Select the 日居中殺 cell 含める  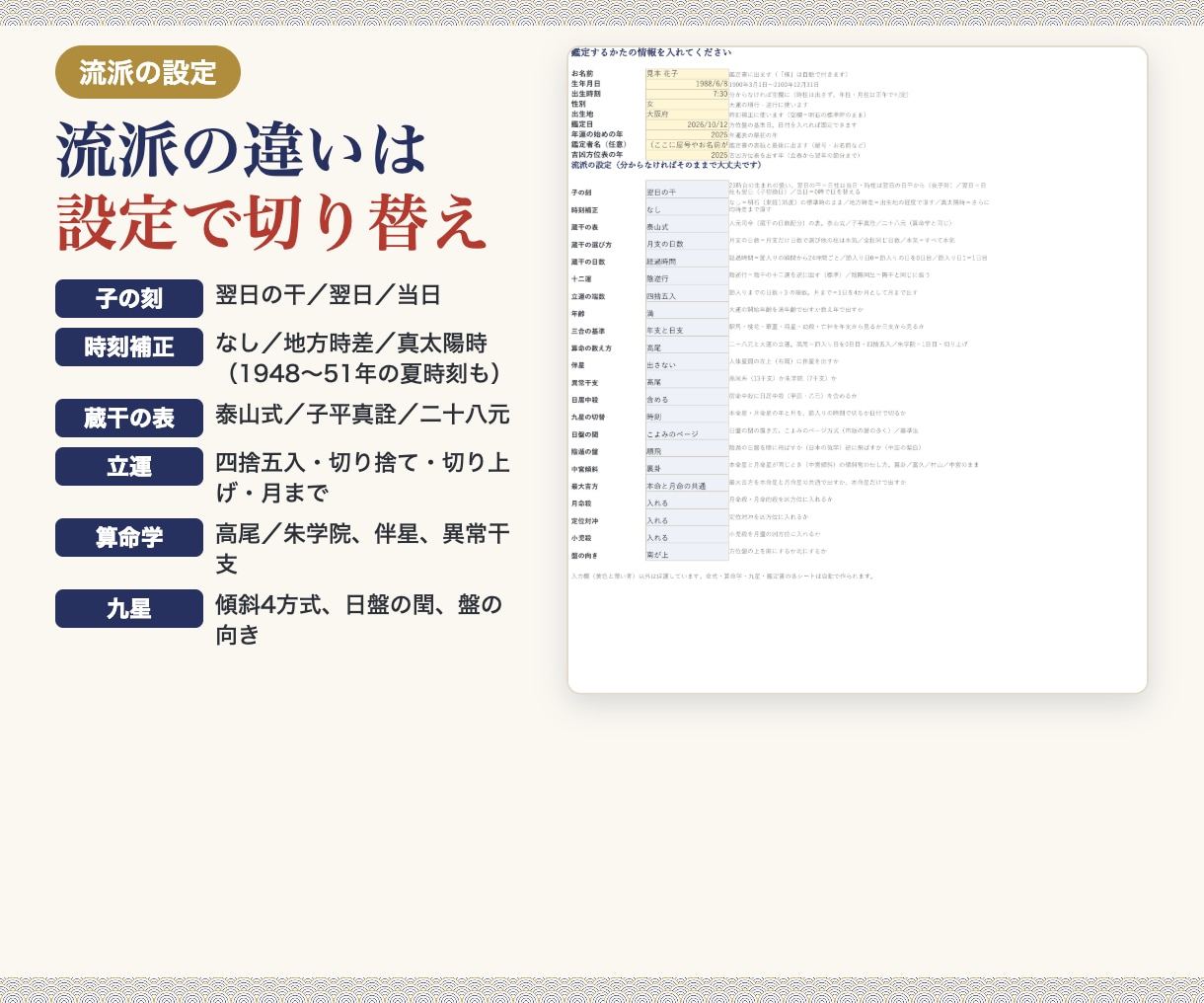pos(687,398)
